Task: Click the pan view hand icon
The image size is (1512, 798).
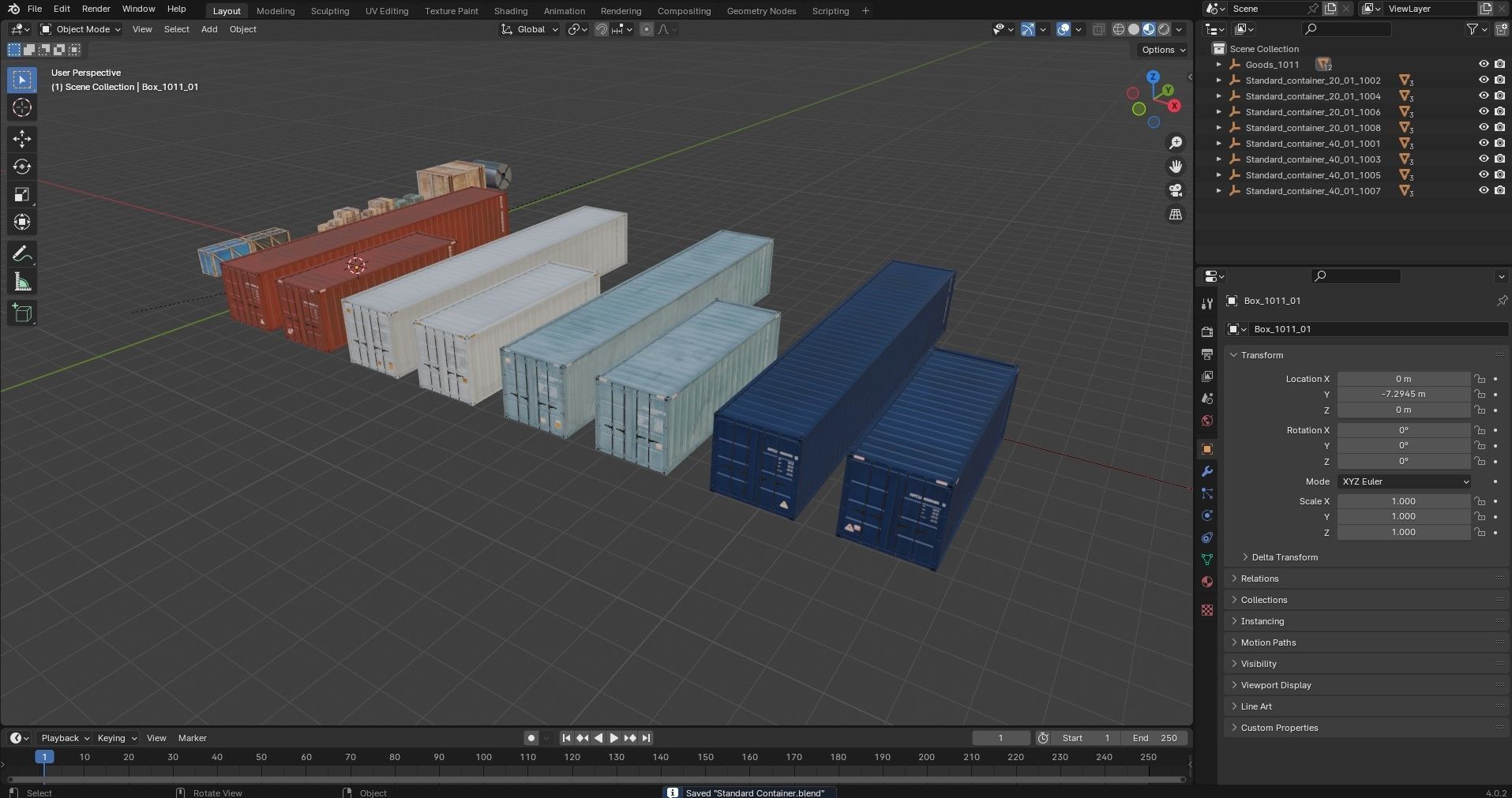Action: tap(1176, 167)
